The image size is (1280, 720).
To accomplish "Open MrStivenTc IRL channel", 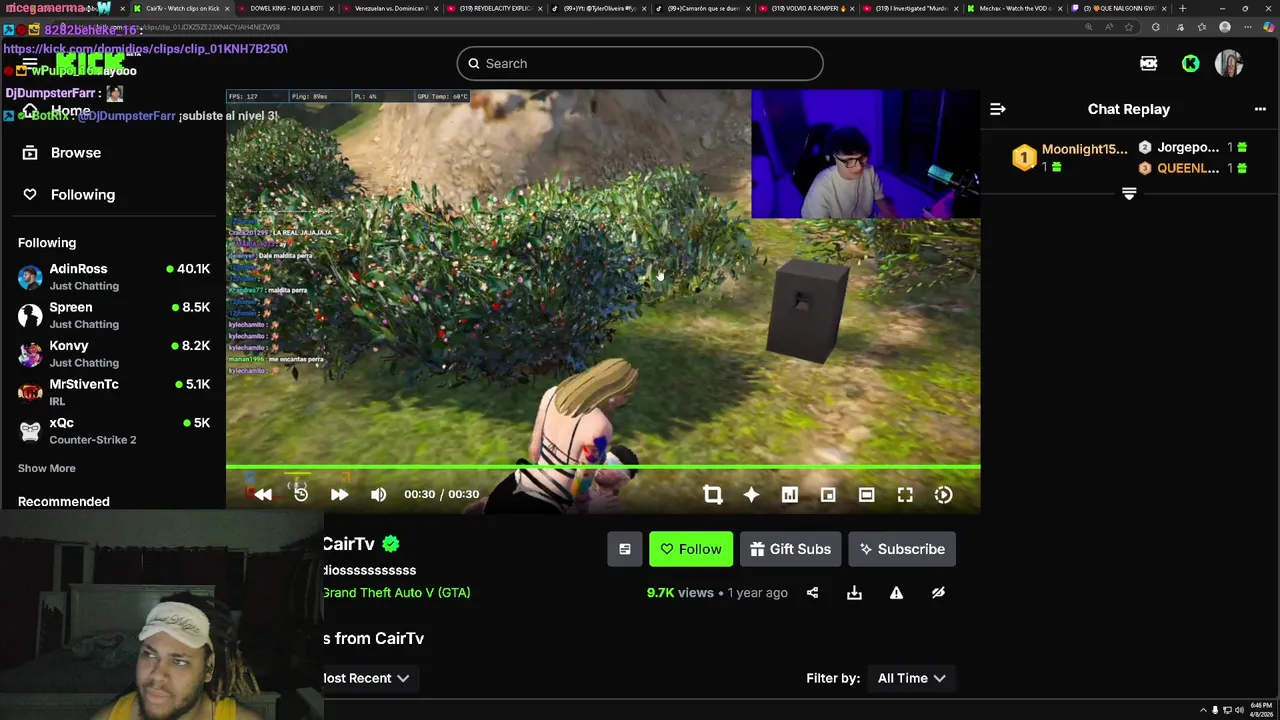I will (114, 392).
